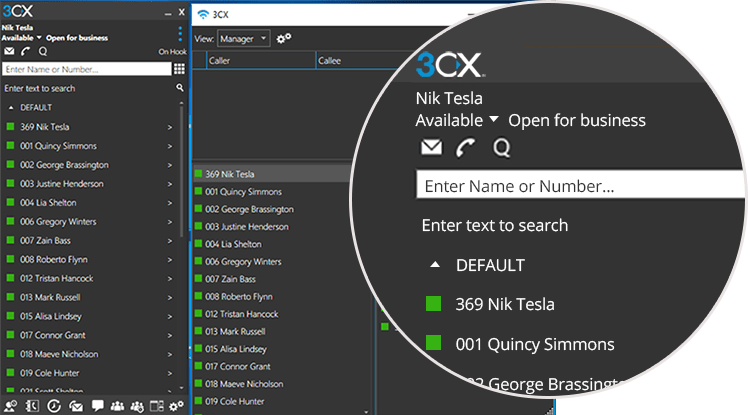Click the 3CX logo in small phone panel
Image resolution: width=750 pixels, height=415 pixels.
pos(17,11)
